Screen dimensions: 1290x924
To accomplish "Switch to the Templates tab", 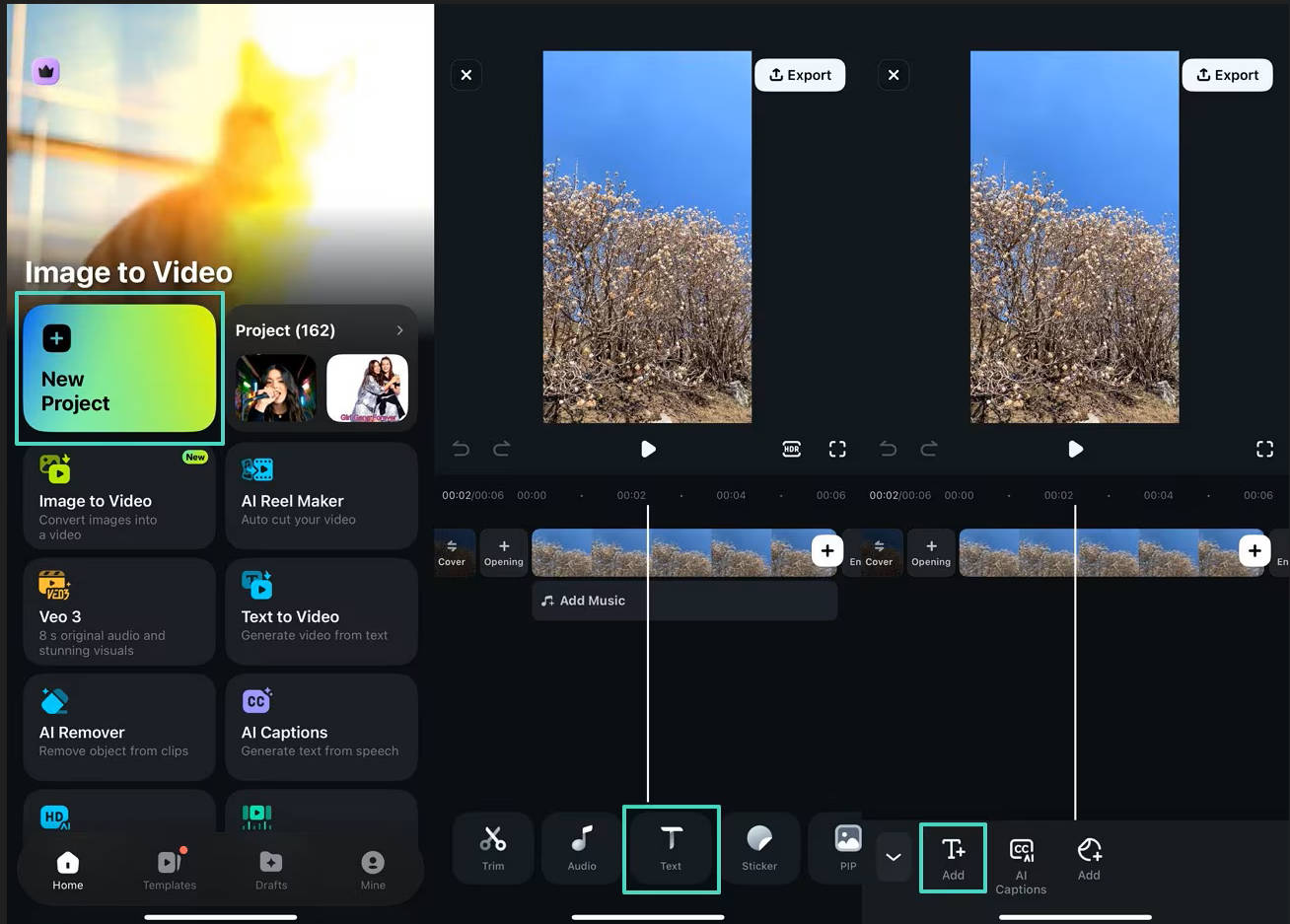I will (170, 870).
